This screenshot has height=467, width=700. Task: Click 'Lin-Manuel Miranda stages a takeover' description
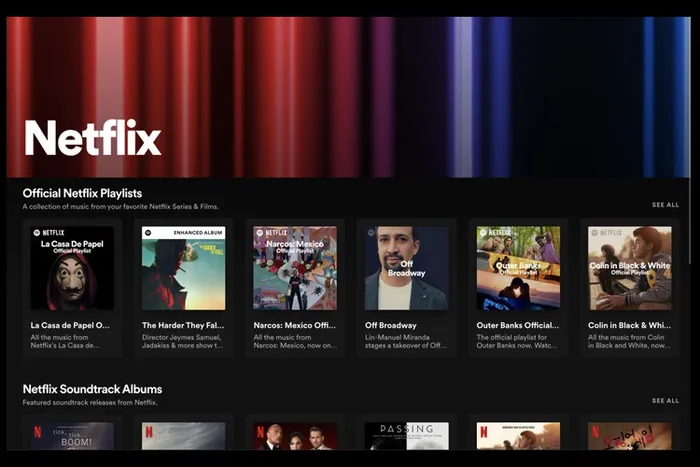[x=405, y=342]
